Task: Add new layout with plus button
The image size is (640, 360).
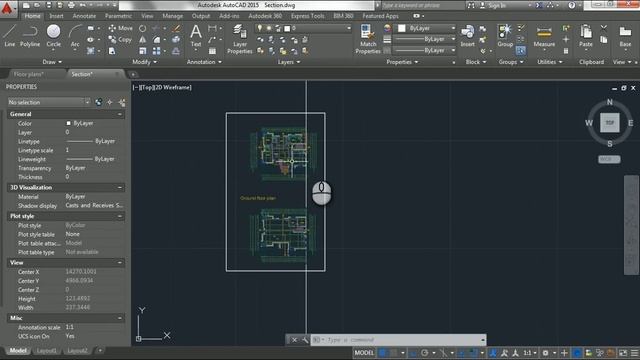Action: pyautogui.click(x=100, y=351)
